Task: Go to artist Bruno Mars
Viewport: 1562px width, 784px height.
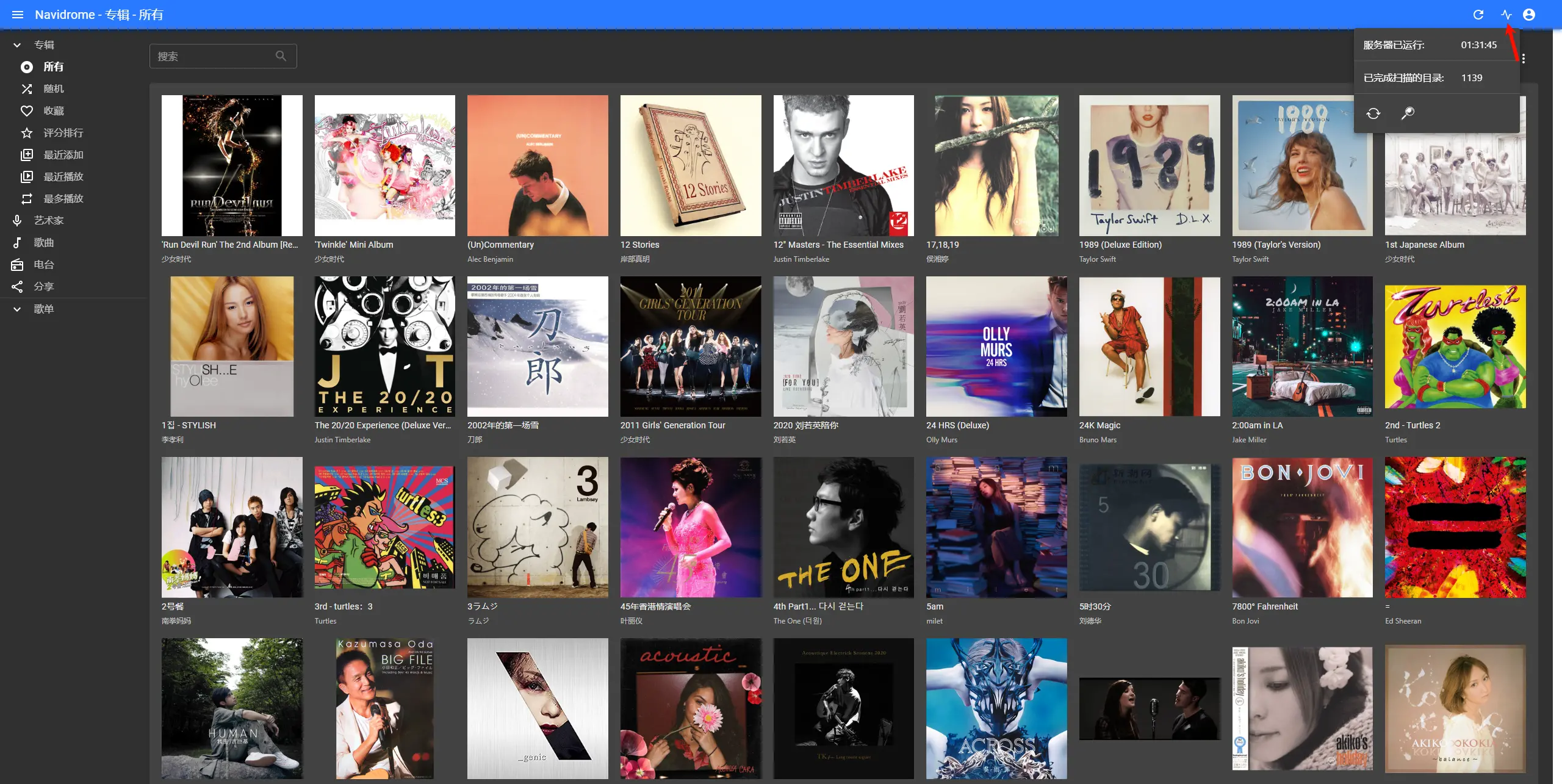Action: click(1098, 440)
